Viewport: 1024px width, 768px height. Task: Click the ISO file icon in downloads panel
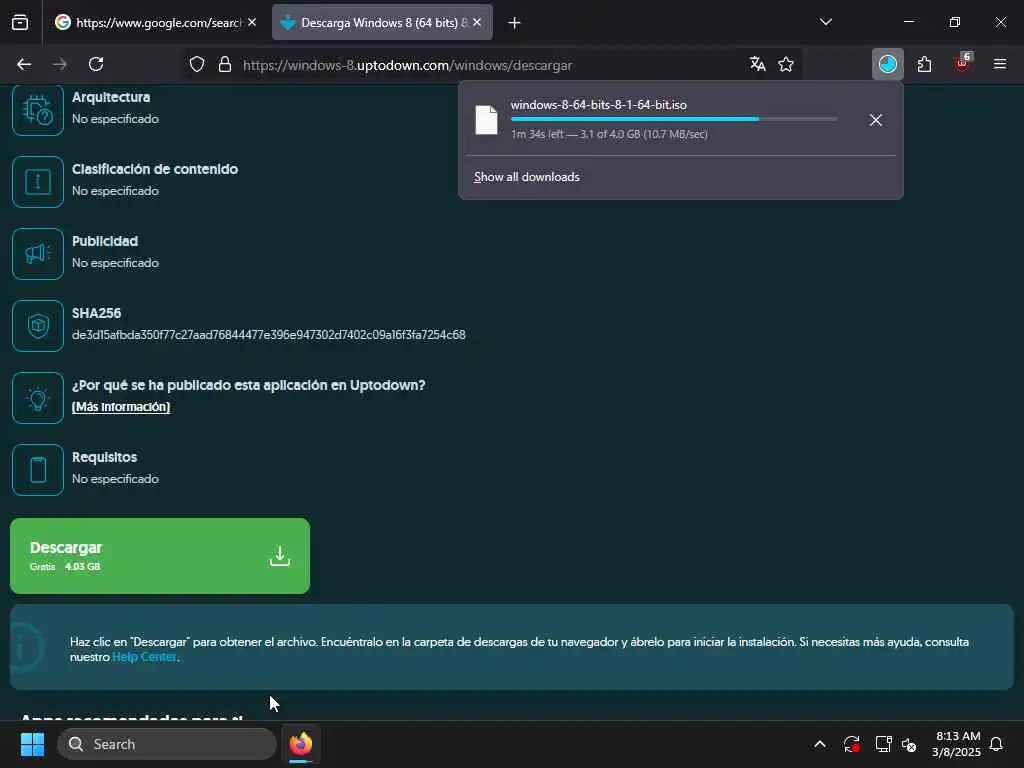487,120
